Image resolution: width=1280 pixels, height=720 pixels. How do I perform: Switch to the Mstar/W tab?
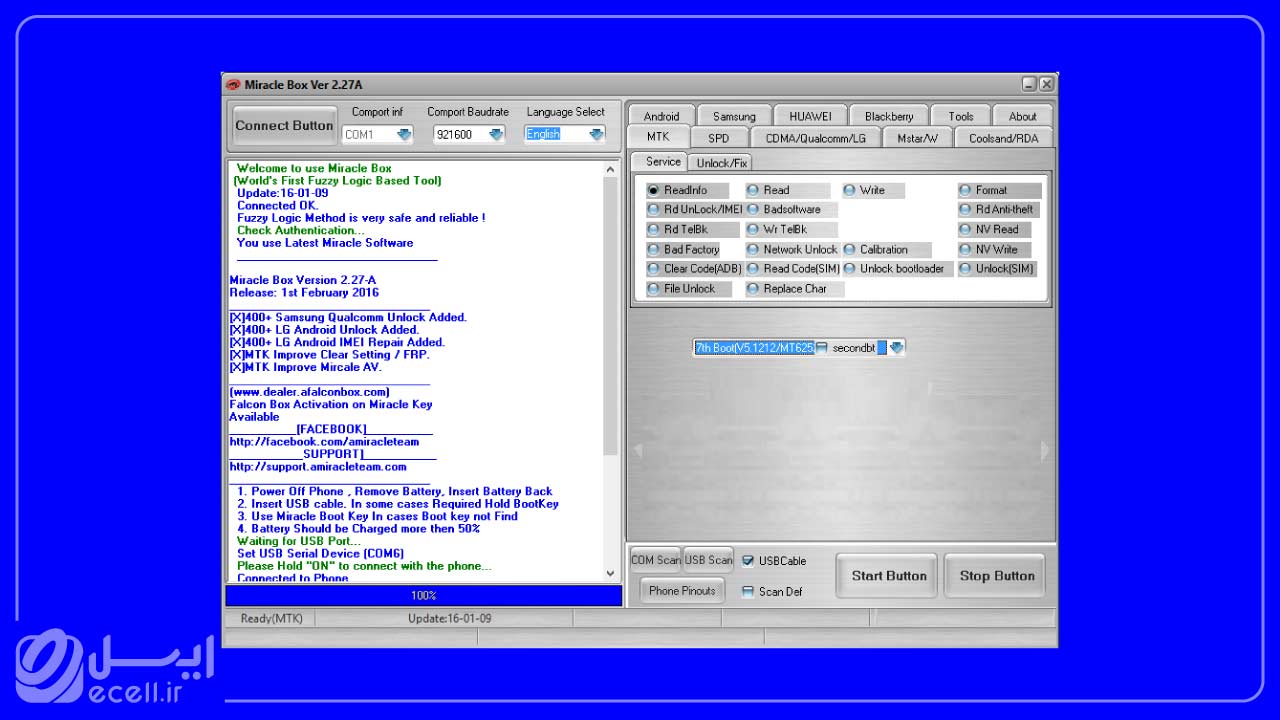point(917,138)
